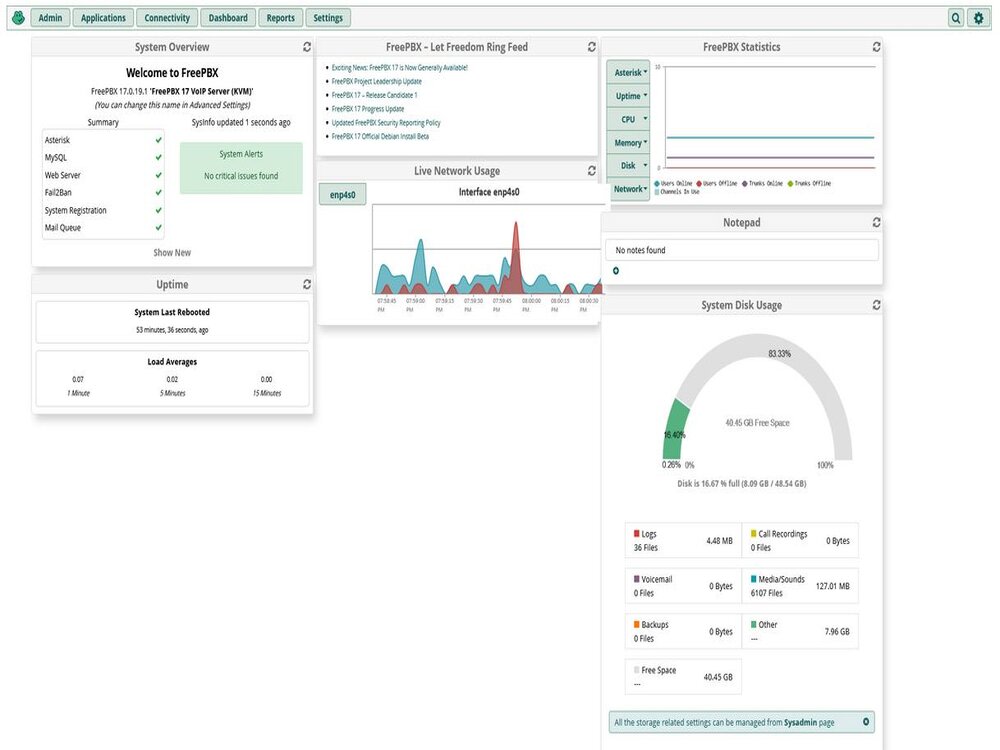This screenshot has height=750, width=1000.
Task: Click the add note circle icon in Notepad
Action: click(615, 270)
